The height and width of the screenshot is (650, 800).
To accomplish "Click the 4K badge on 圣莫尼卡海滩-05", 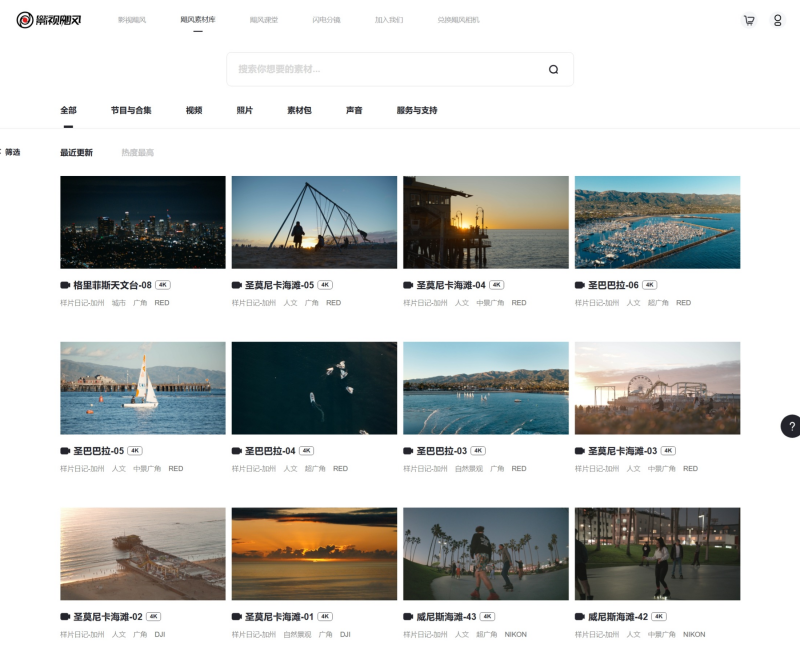I will click(x=325, y=285).
